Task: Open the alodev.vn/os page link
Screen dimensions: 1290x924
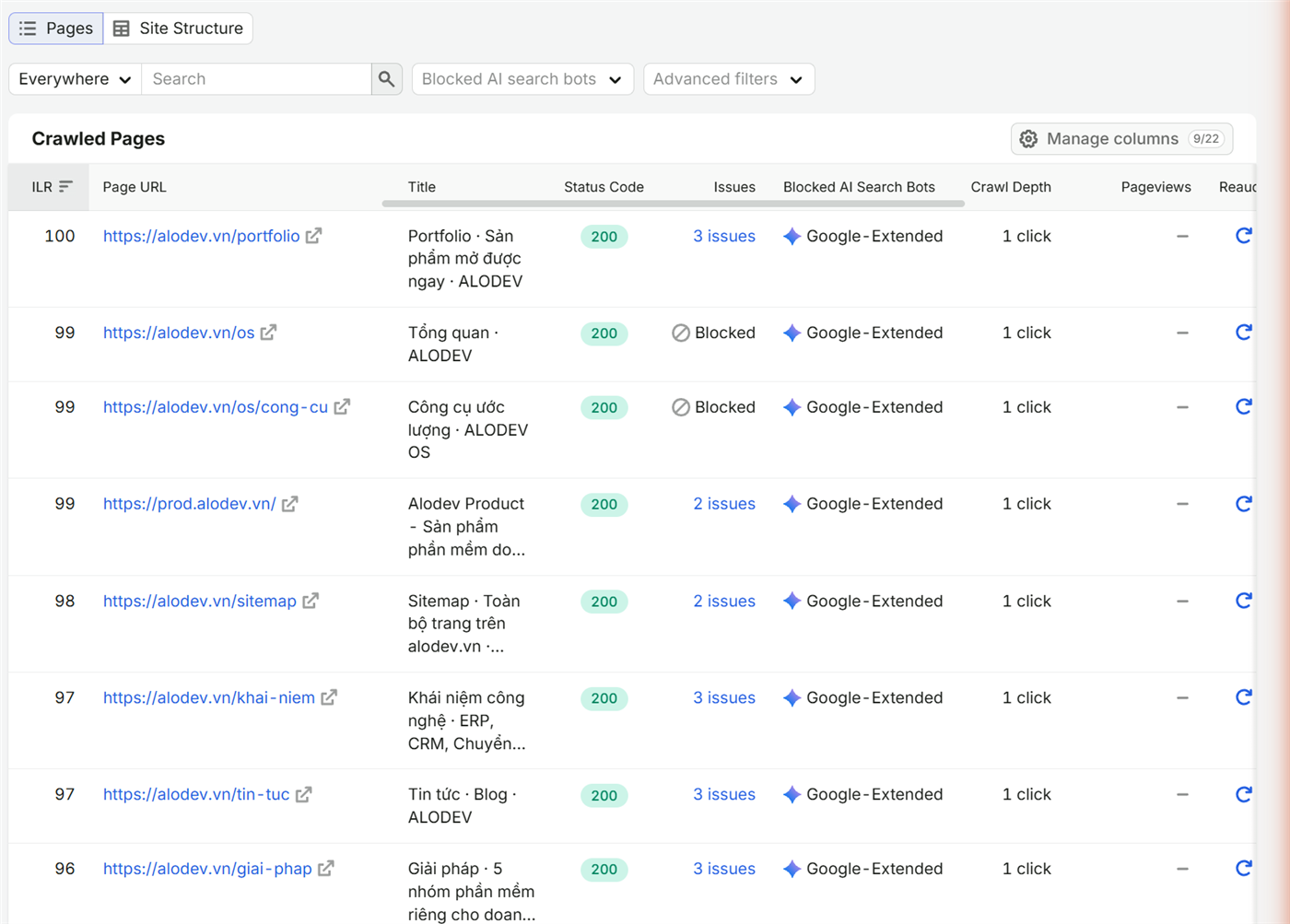Action: point(179,333)
